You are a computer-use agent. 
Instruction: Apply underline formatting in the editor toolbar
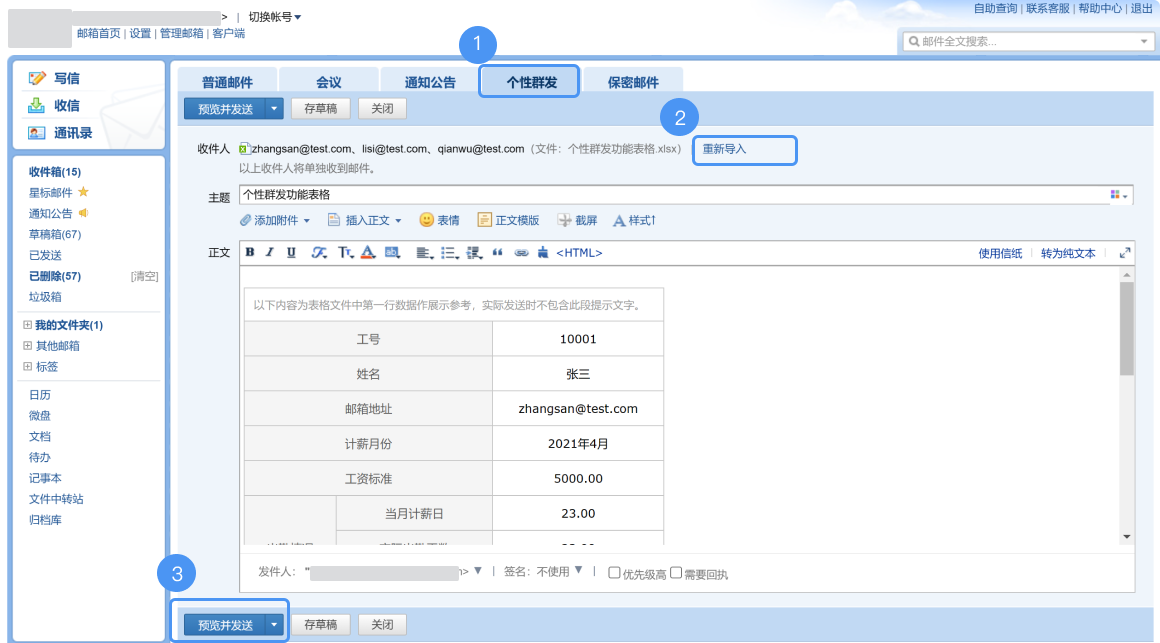point(291,253)
